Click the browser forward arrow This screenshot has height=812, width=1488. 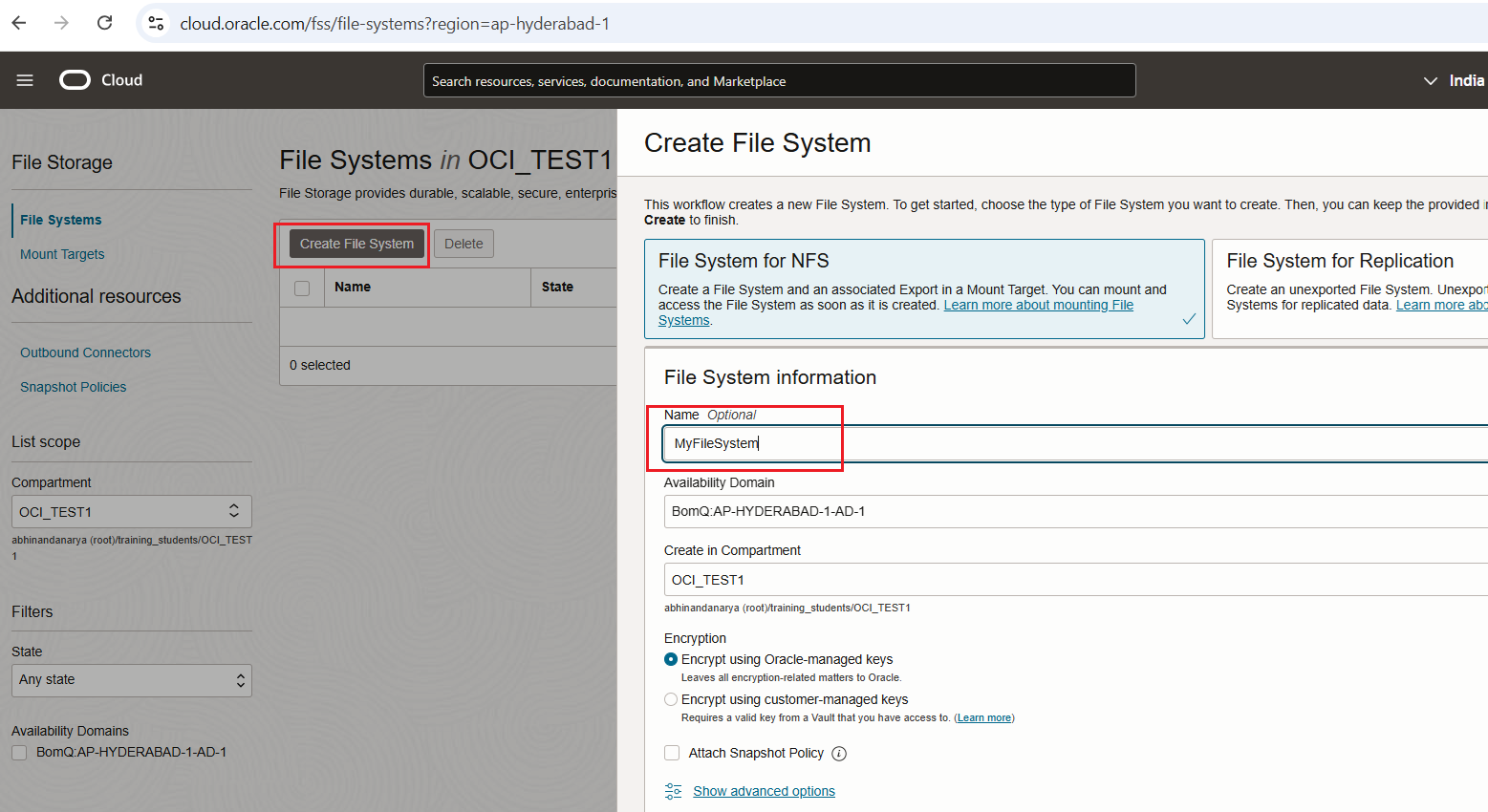point(62,23)
